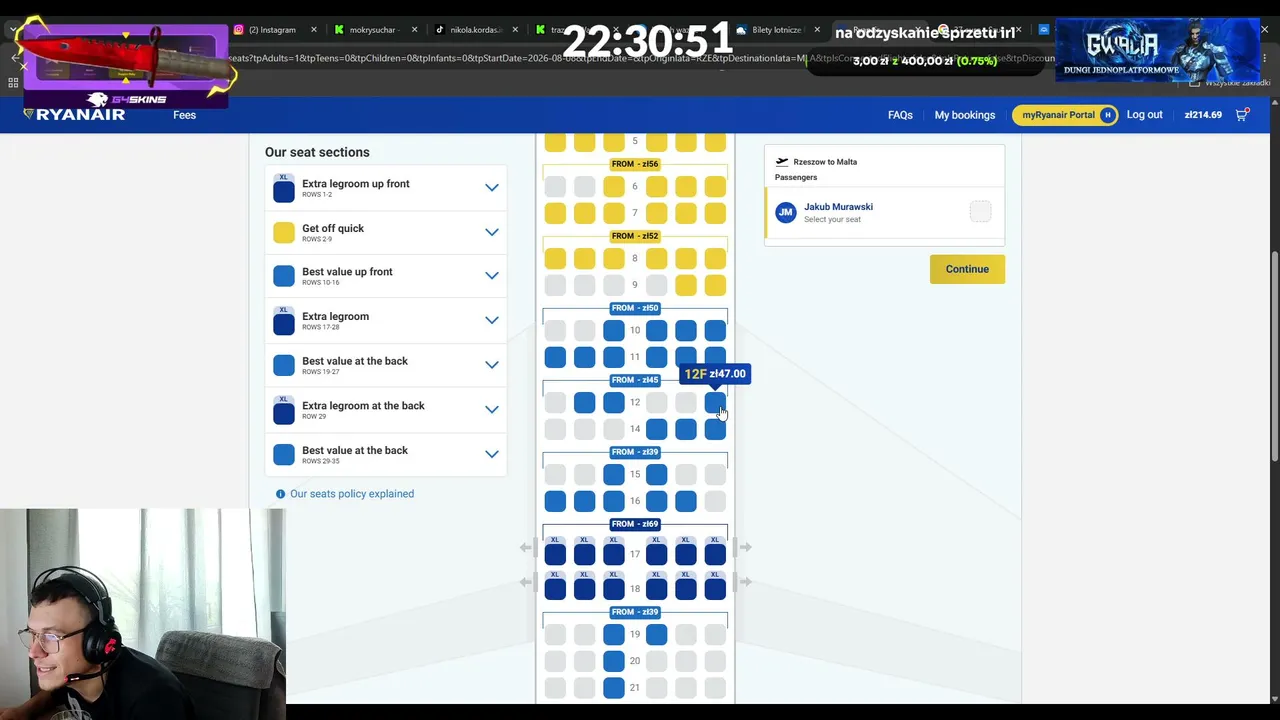
Task: Pick seat 16E in row 16
Action: [685, 501]
